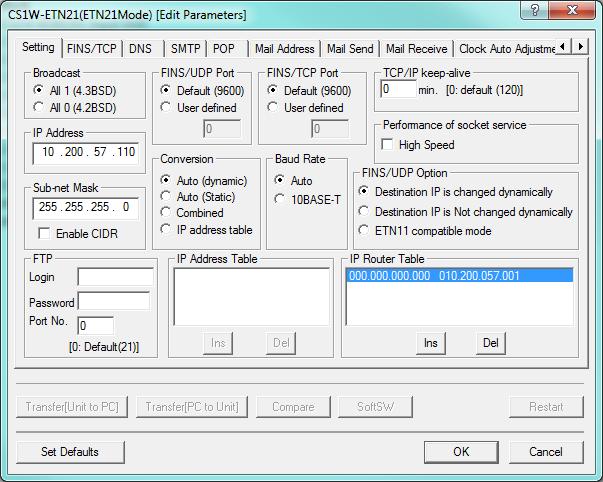Image resolution: width=603 pixels, height=482 pixels.
Task: Click the SoftSW button
Action: tap(375, 407)
